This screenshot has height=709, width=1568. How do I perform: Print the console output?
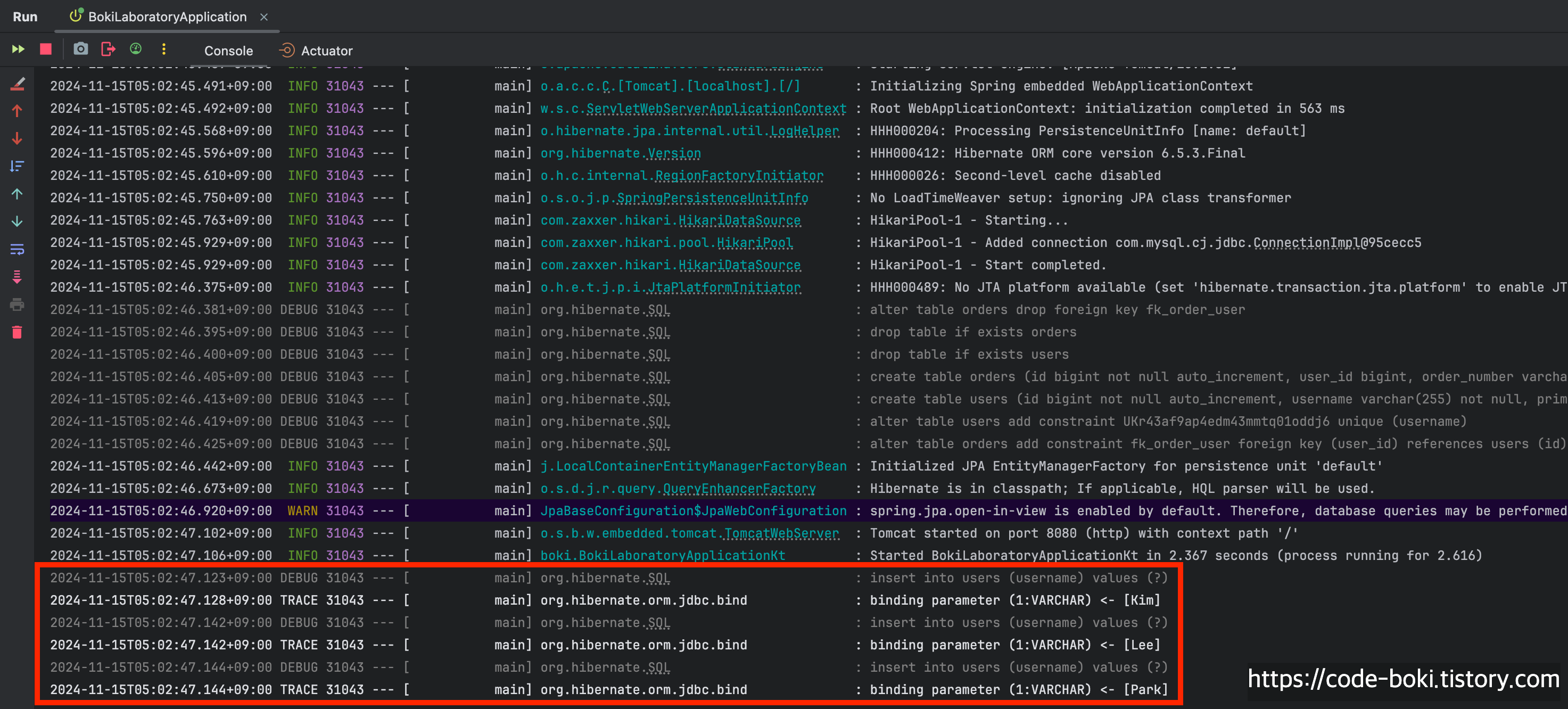17,305
